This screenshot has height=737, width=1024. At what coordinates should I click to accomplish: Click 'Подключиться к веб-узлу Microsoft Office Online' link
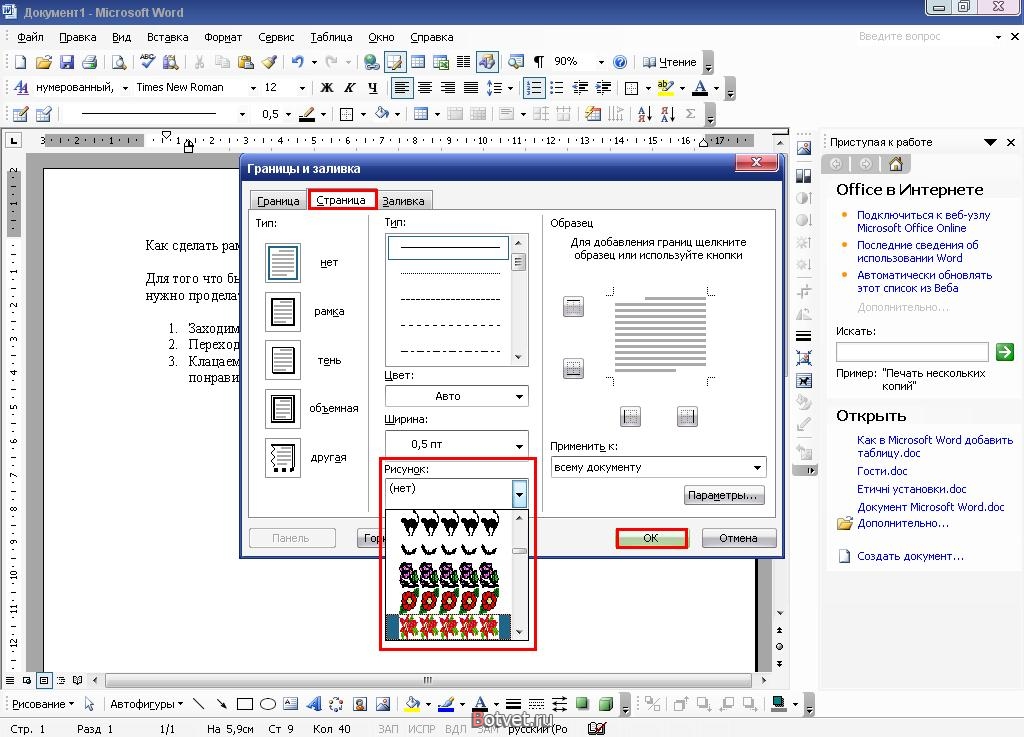923,221
